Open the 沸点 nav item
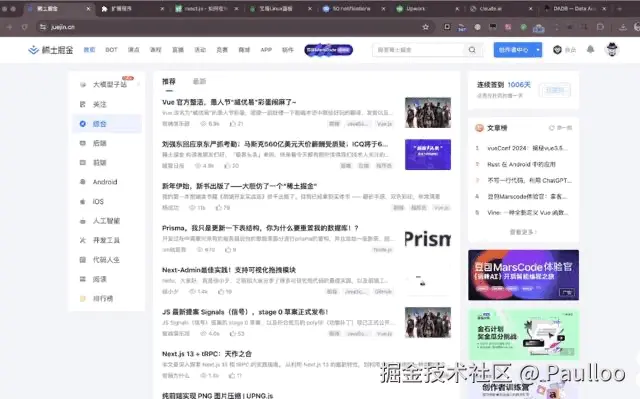This screenshot has width=640, height=399. pos(133,50)
